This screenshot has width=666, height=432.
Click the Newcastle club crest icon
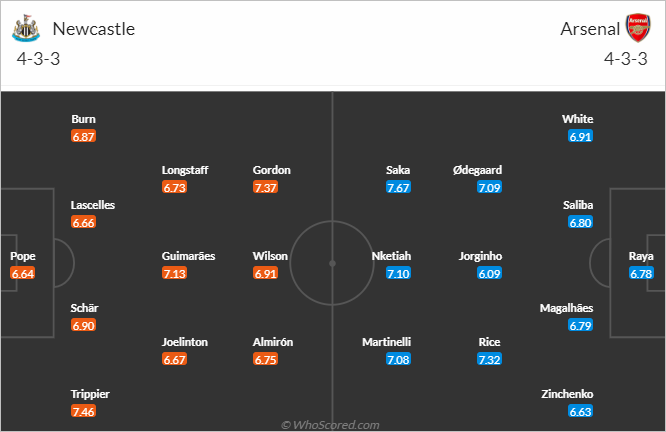[26, 28]
